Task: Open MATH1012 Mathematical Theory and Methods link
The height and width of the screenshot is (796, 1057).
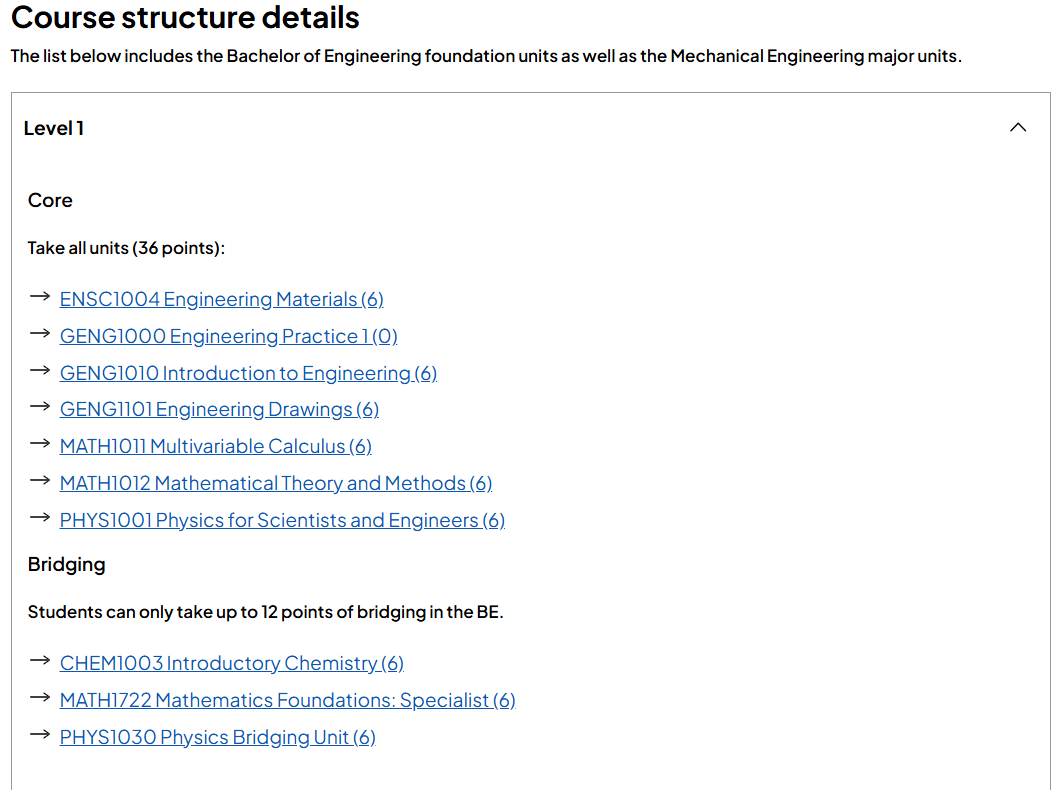Action: (276, 484)
